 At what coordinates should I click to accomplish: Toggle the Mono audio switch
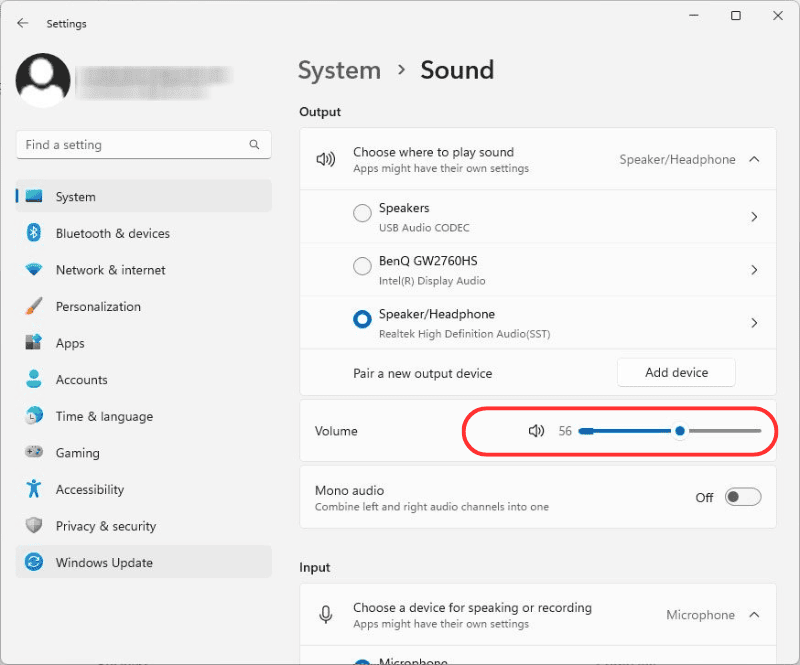(743, 497)
